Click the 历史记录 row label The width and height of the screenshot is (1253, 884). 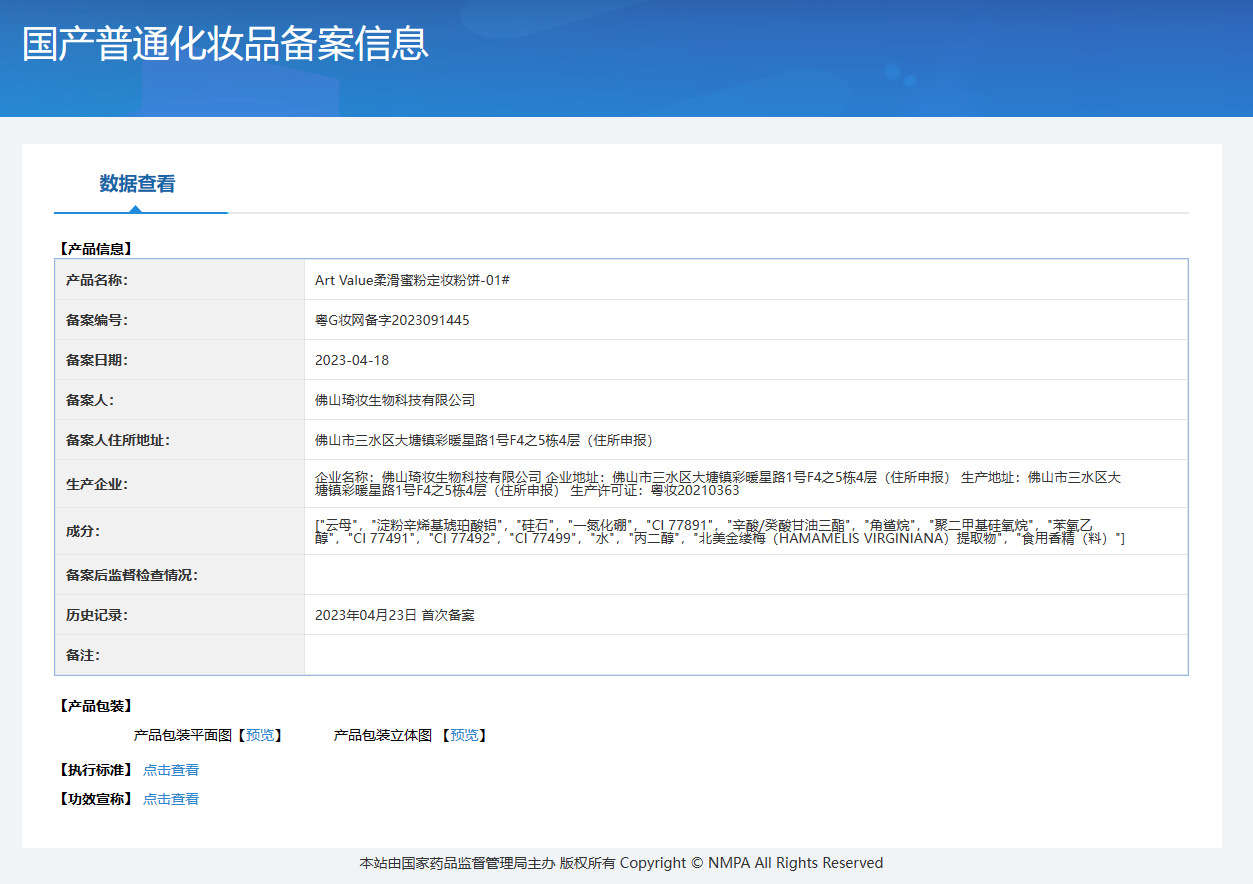97,615
